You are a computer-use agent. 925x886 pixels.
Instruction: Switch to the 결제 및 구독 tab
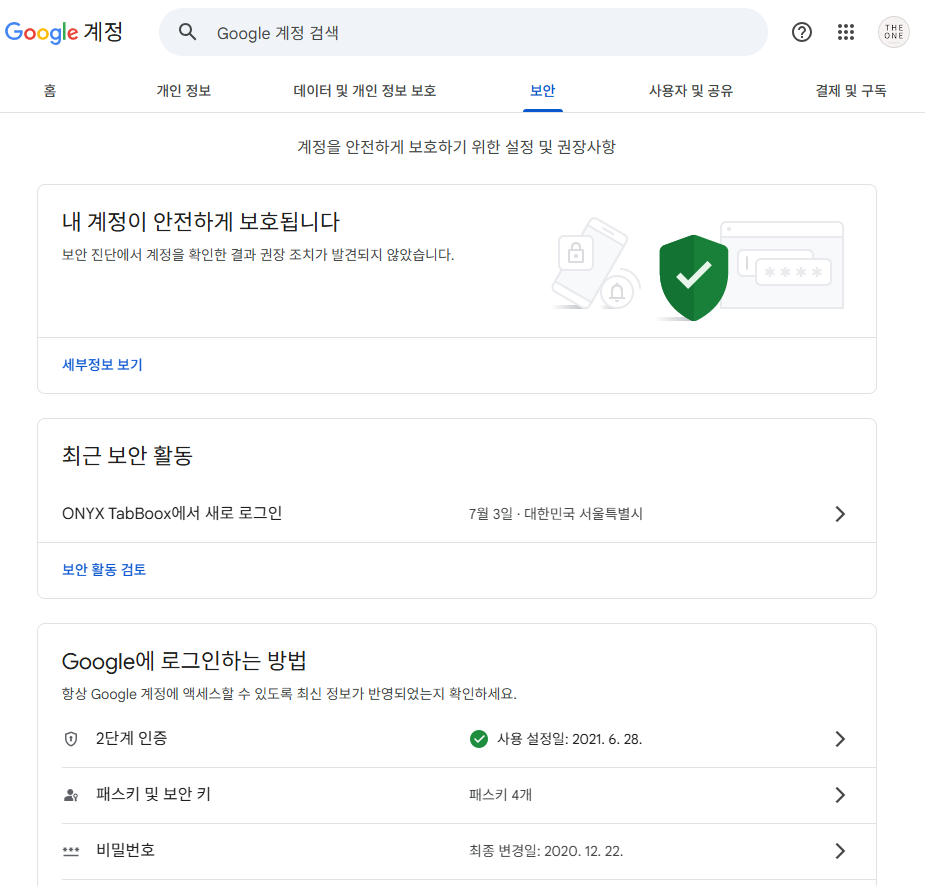(849, 90)
